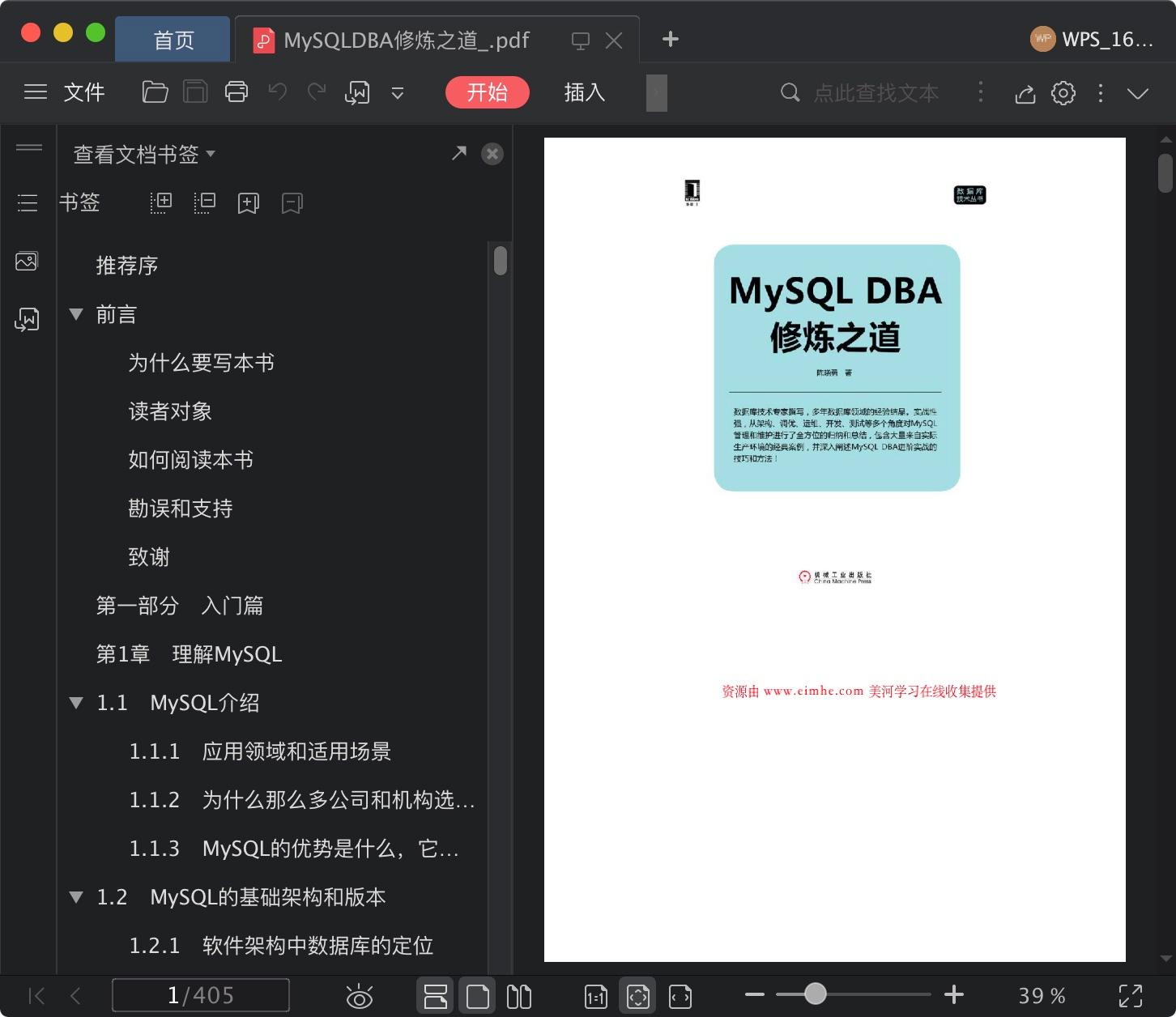Select the 开始 ribbon tab
1176x1017 pixels.
488,92
